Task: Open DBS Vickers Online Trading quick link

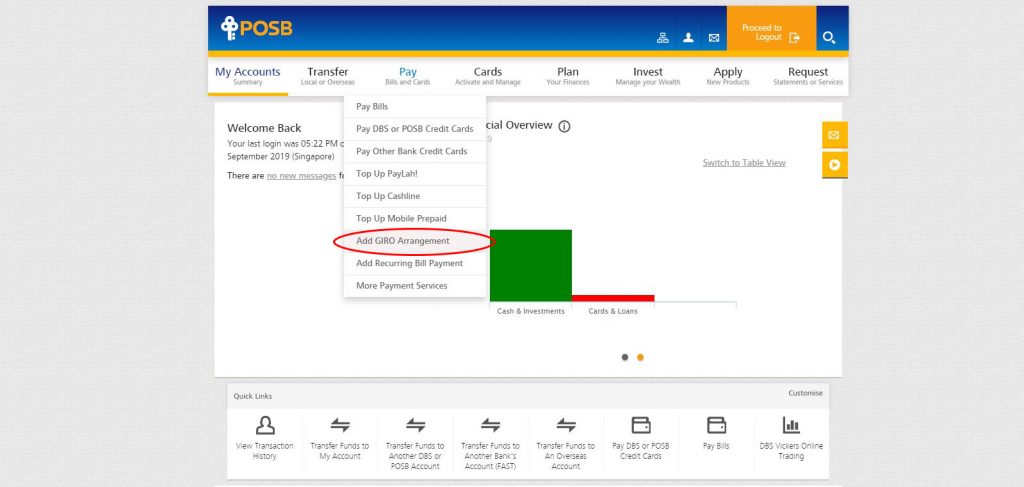Action: coord(792,439)
